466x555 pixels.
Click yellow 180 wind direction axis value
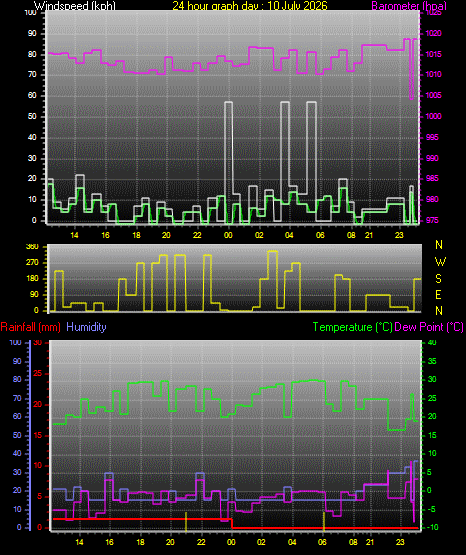tap(32, 279)
